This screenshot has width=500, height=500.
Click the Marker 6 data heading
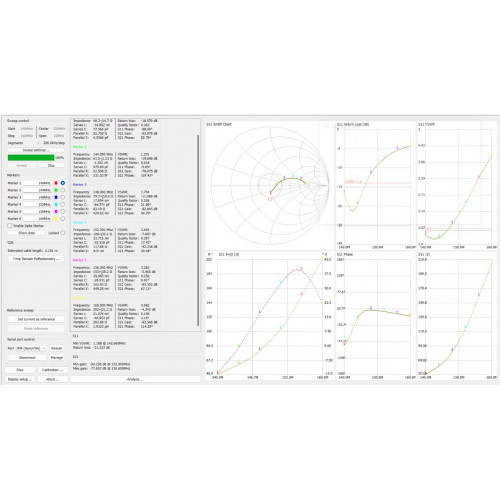point(80,298)
